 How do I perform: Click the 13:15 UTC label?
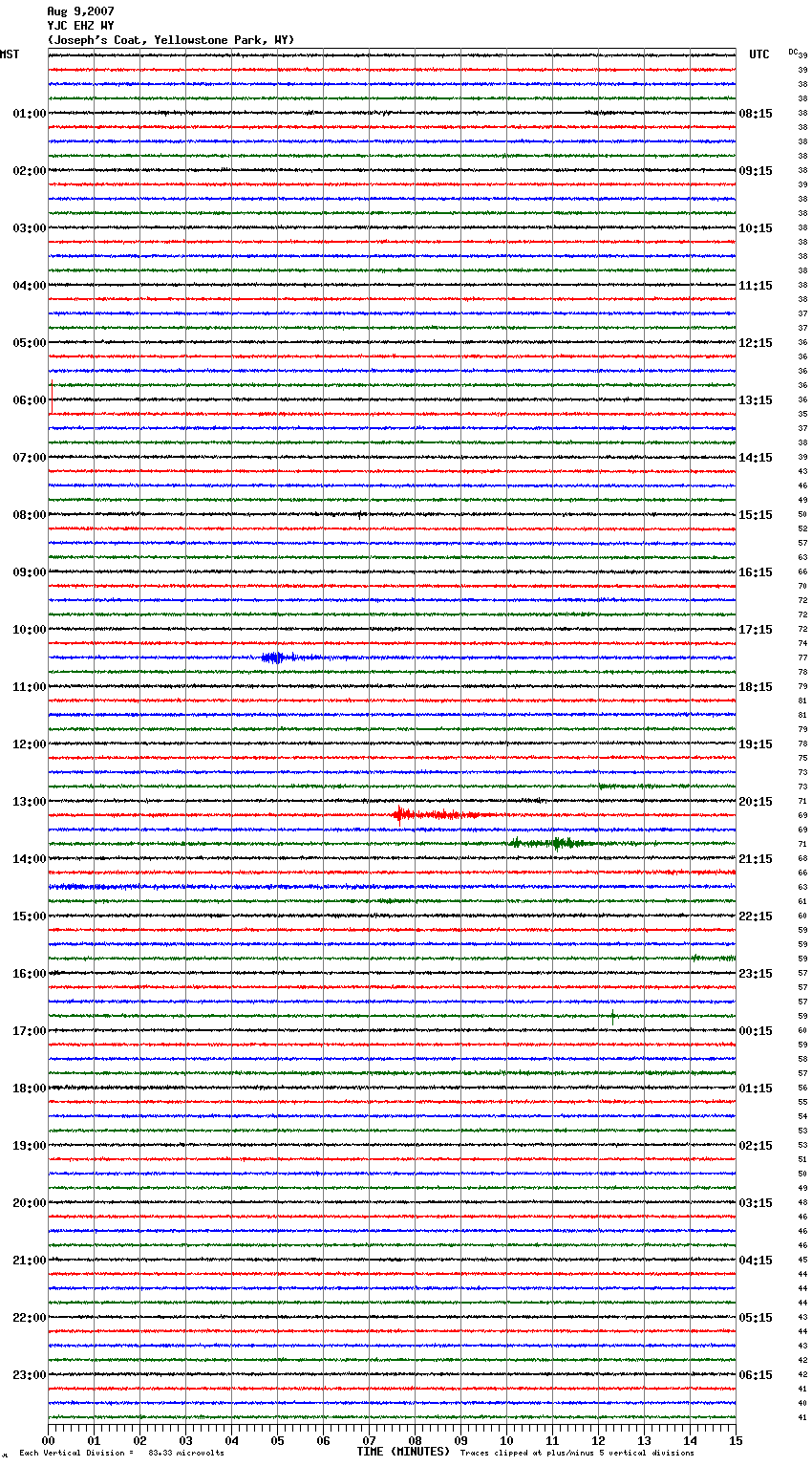click(756, 400)
